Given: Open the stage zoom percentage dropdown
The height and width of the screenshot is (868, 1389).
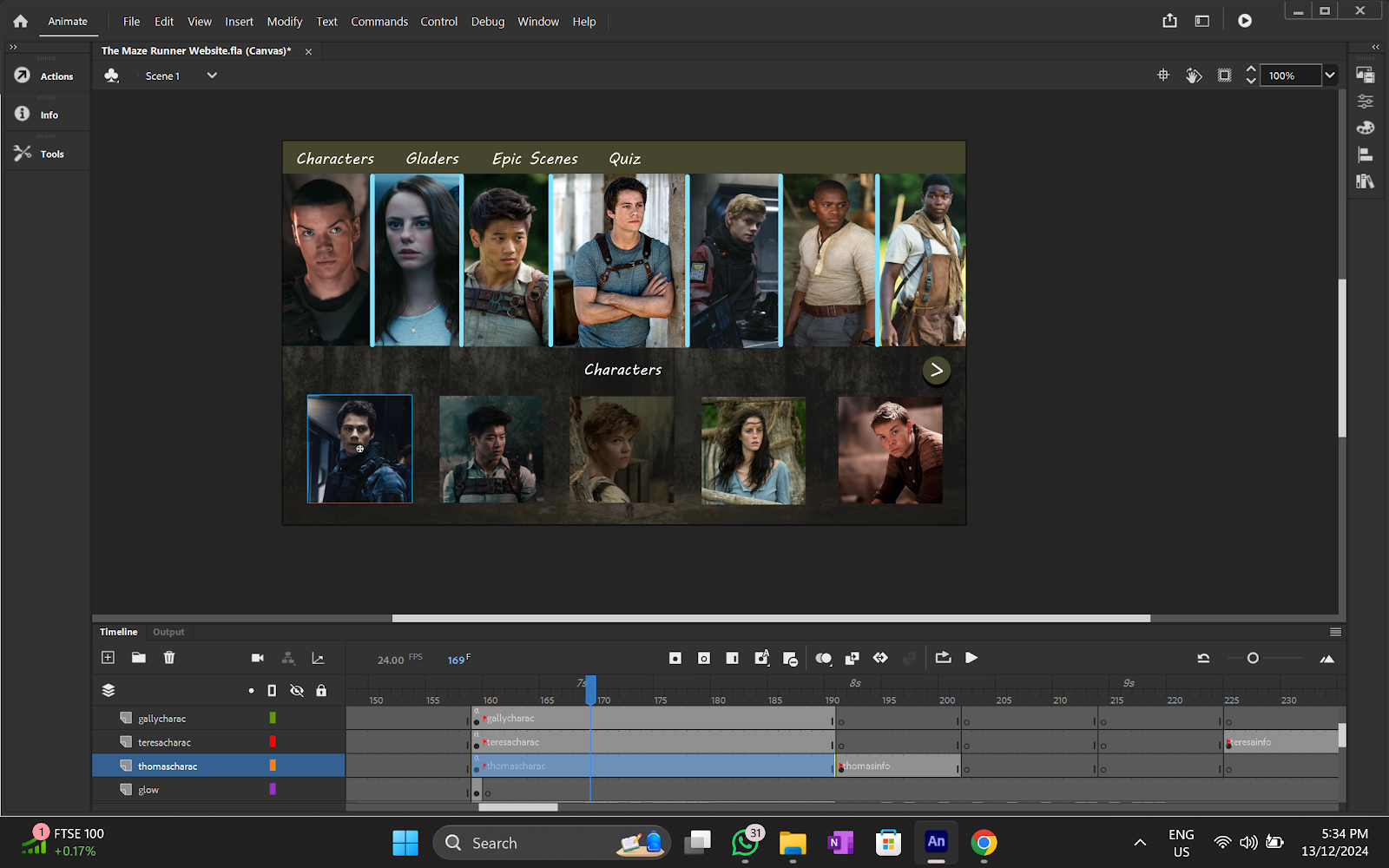Looking at the screenshot, I should pyautogui.click(x=1329, y=76).
